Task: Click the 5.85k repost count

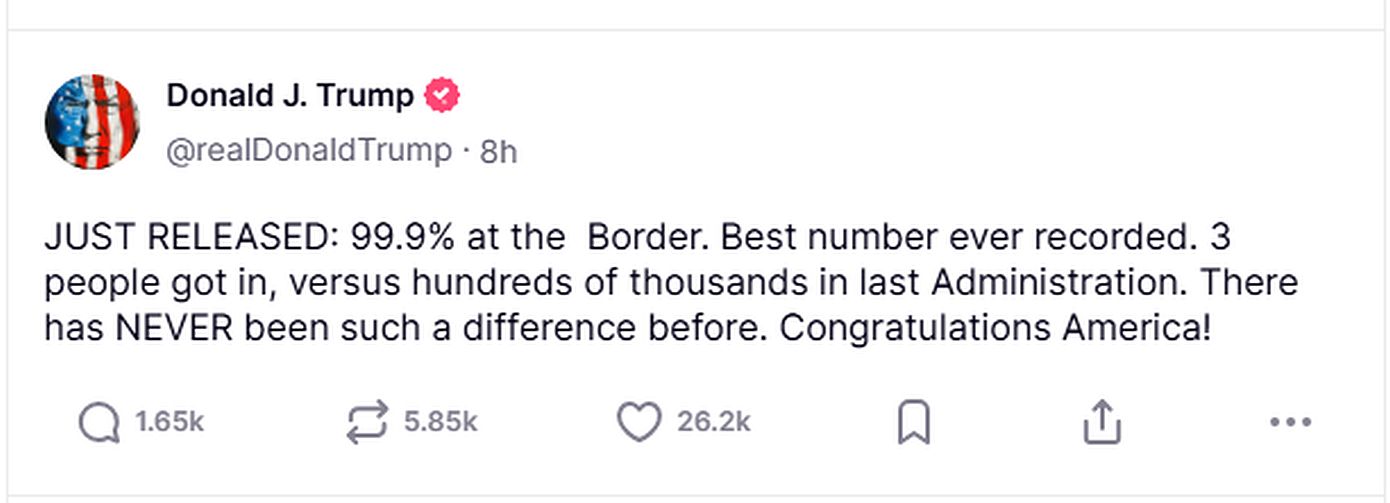Action: 441,423
